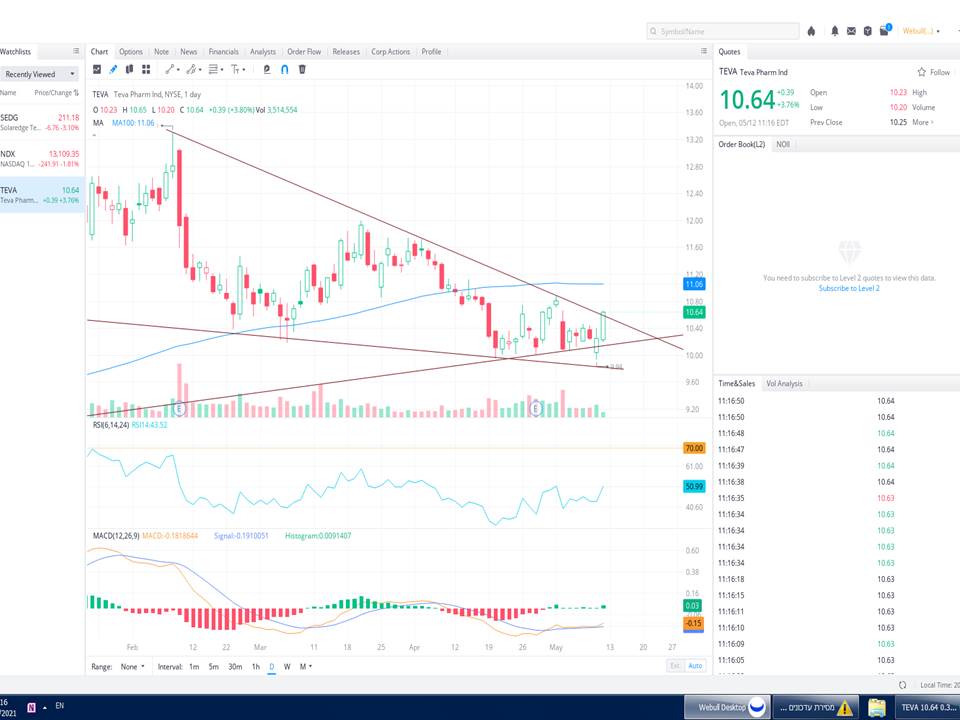Click the four-square grid layout icon
The image size is (960, 720).
[x=146, y=69]
